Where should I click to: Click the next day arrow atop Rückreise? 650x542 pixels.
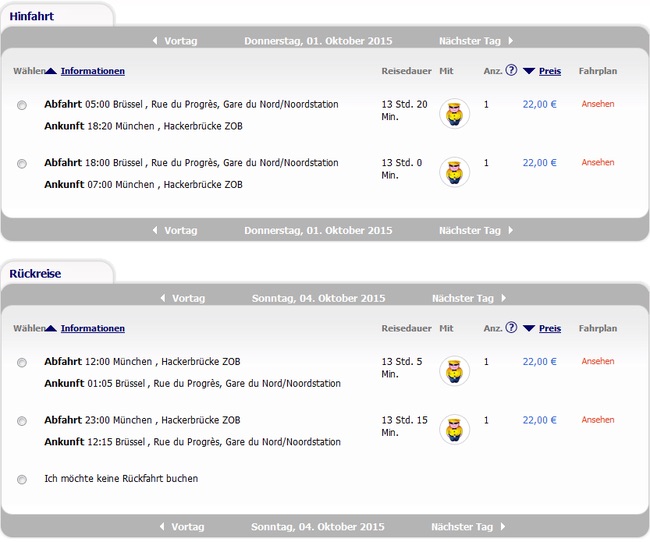point(503,298)
